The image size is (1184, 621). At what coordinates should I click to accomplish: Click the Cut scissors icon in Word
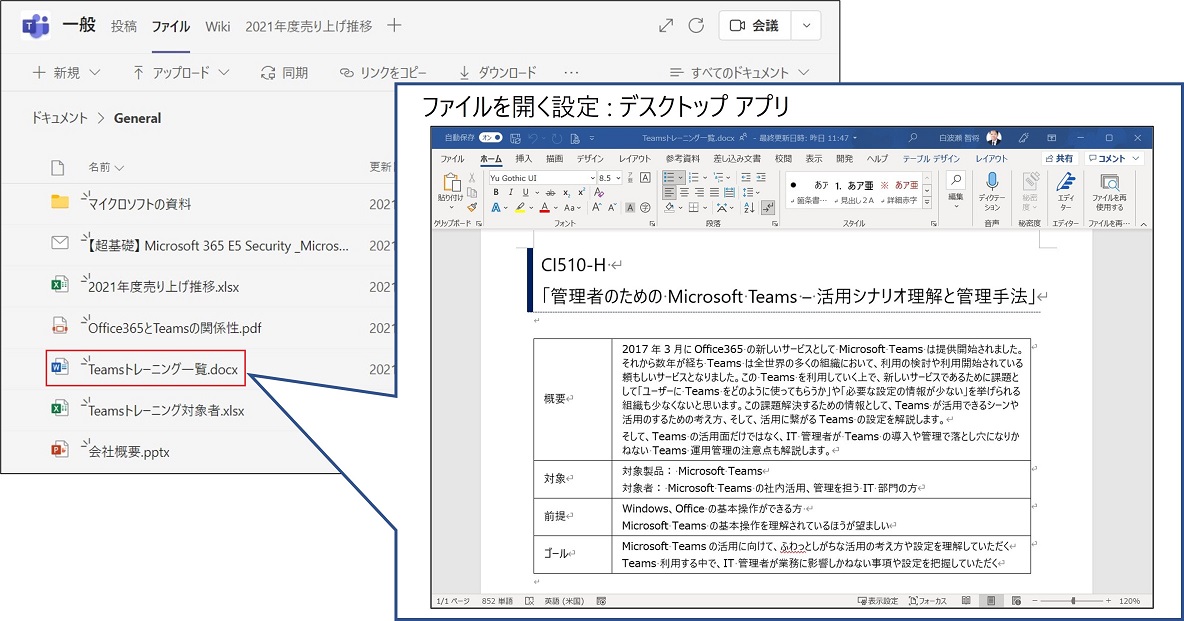pos(473,178)
